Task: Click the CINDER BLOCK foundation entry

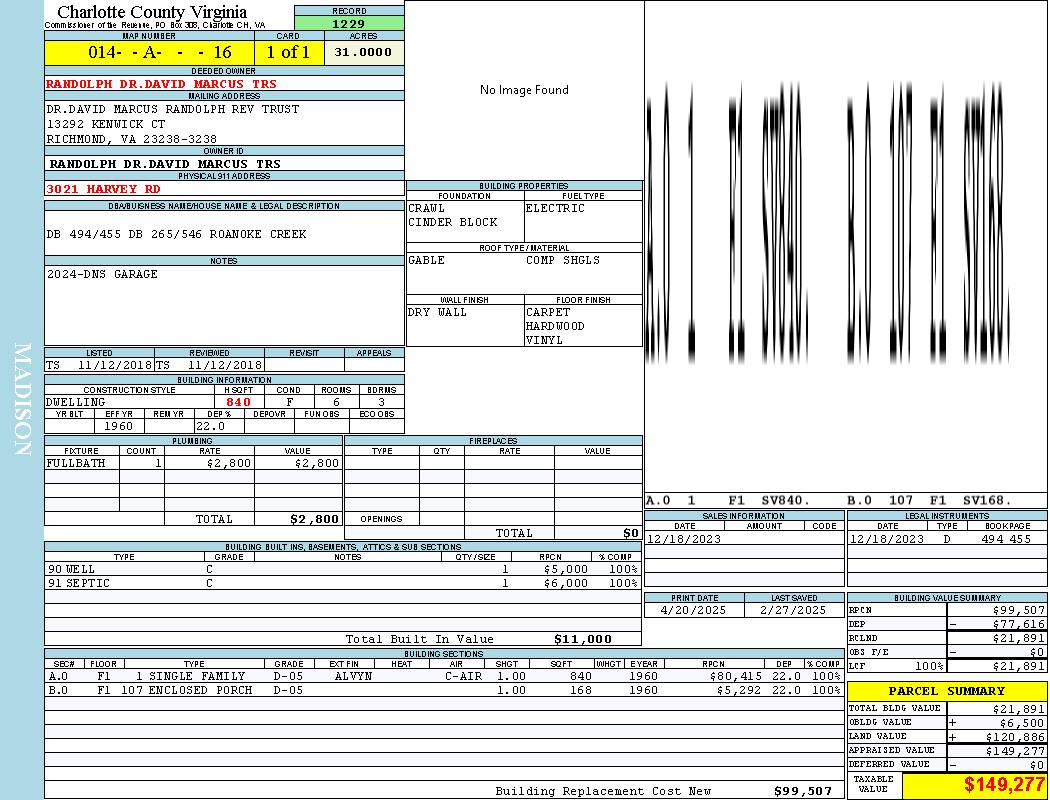Action: (x=453, y=222)
